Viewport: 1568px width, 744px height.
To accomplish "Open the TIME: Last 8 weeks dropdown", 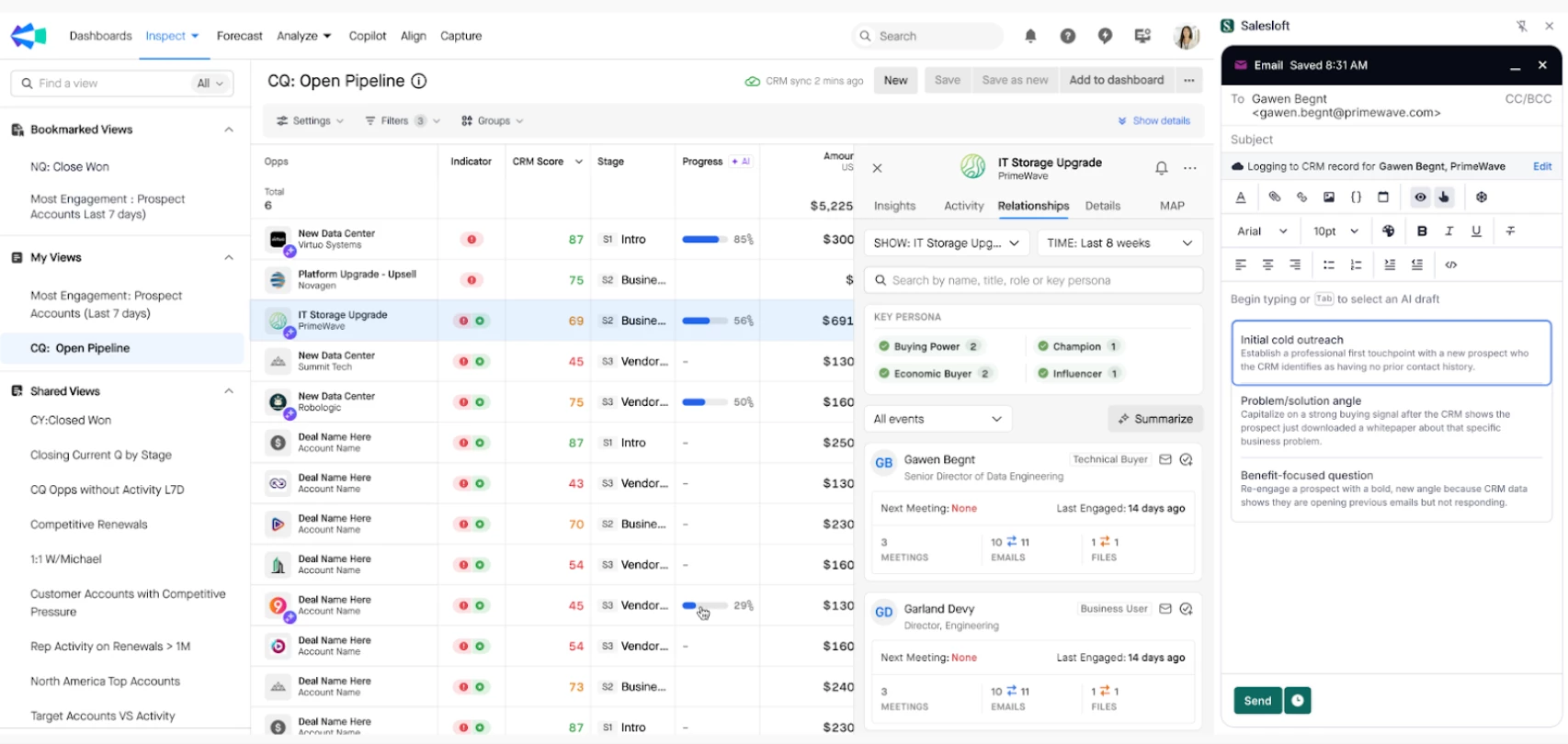I will click(1119, 242).
